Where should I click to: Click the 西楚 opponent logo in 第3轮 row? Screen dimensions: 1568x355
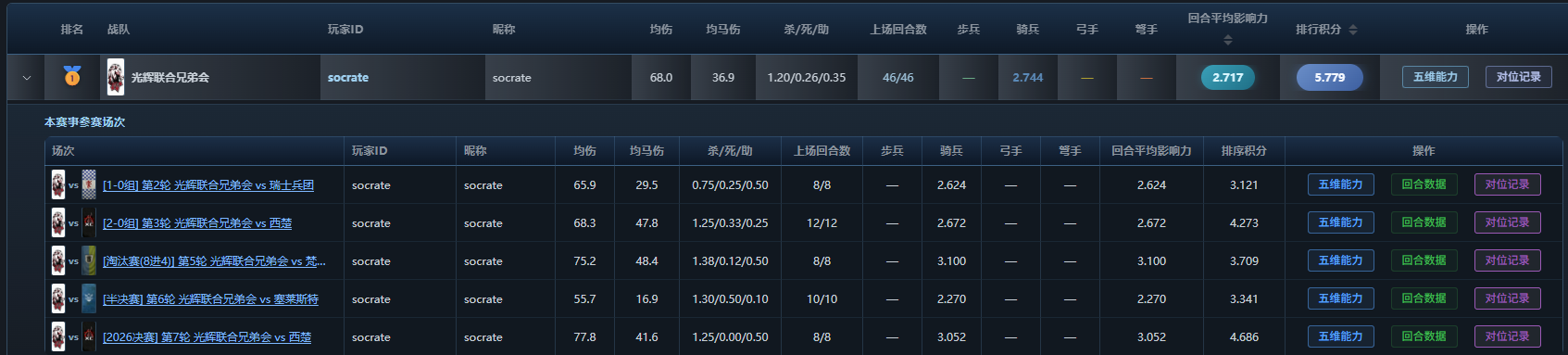pyautogui.click(x=89, y=222)
